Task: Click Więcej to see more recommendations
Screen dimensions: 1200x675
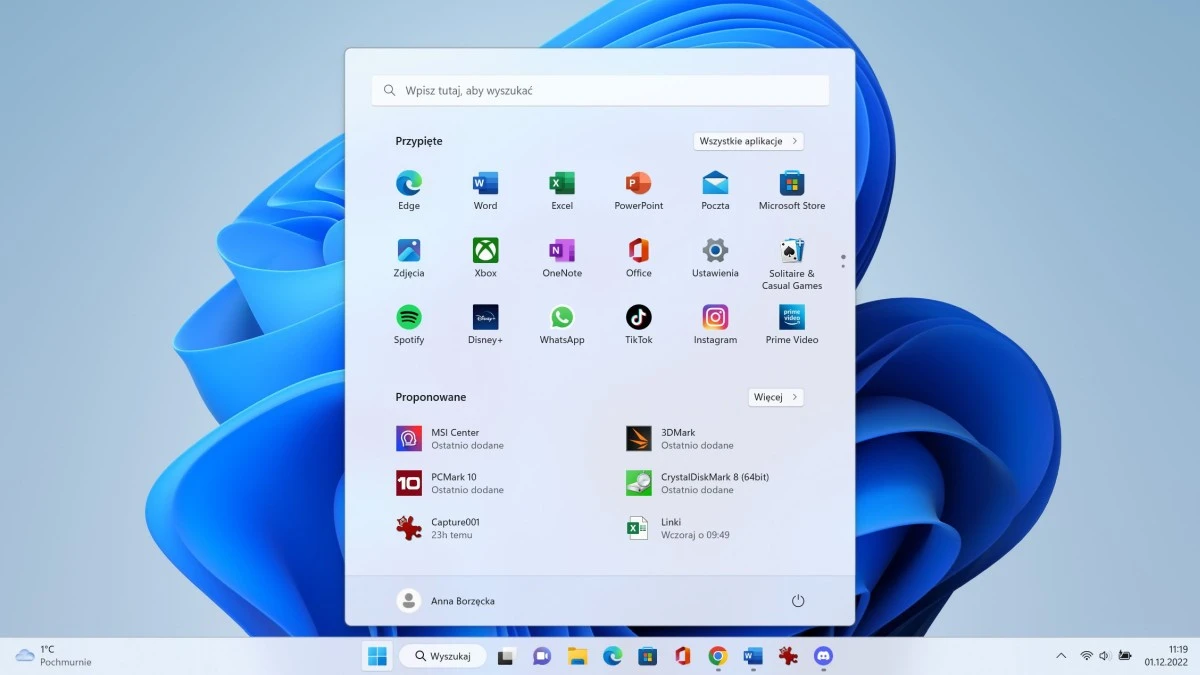Action: coord(776,397)
